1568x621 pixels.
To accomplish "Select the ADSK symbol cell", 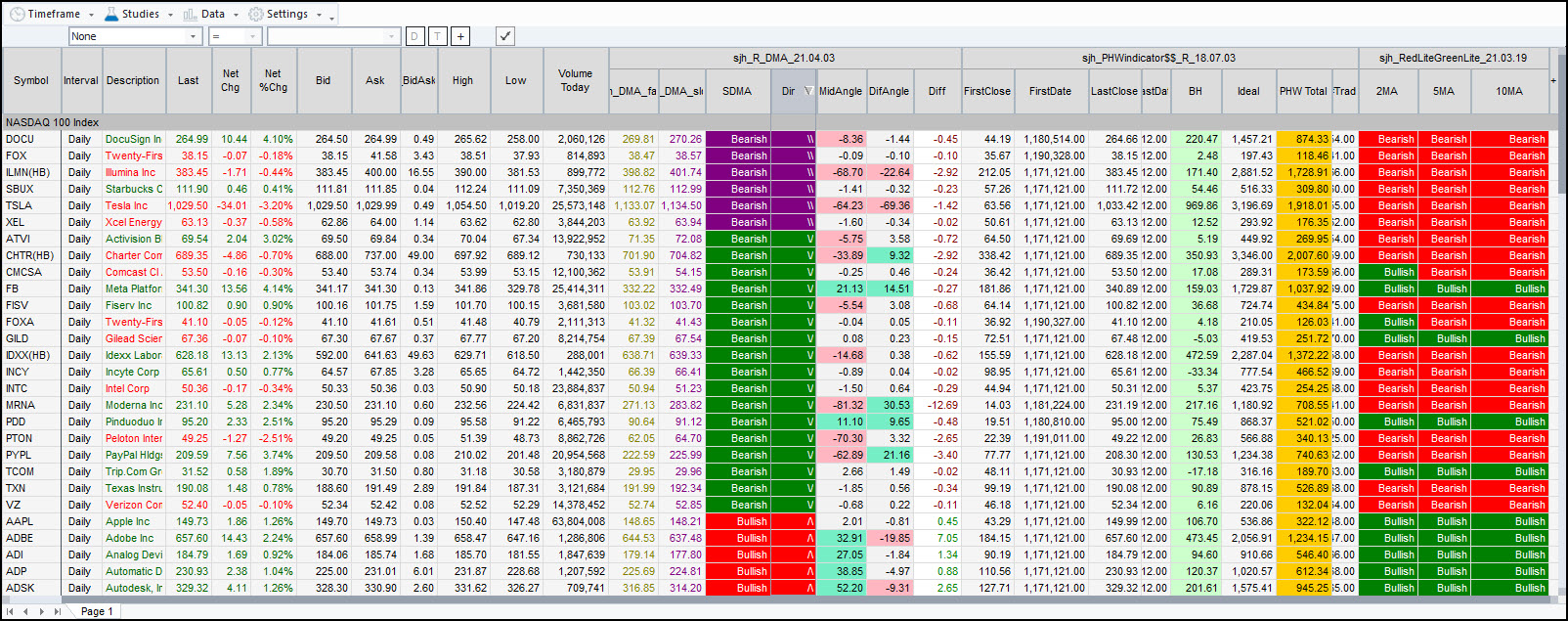I will pos(31,588).
